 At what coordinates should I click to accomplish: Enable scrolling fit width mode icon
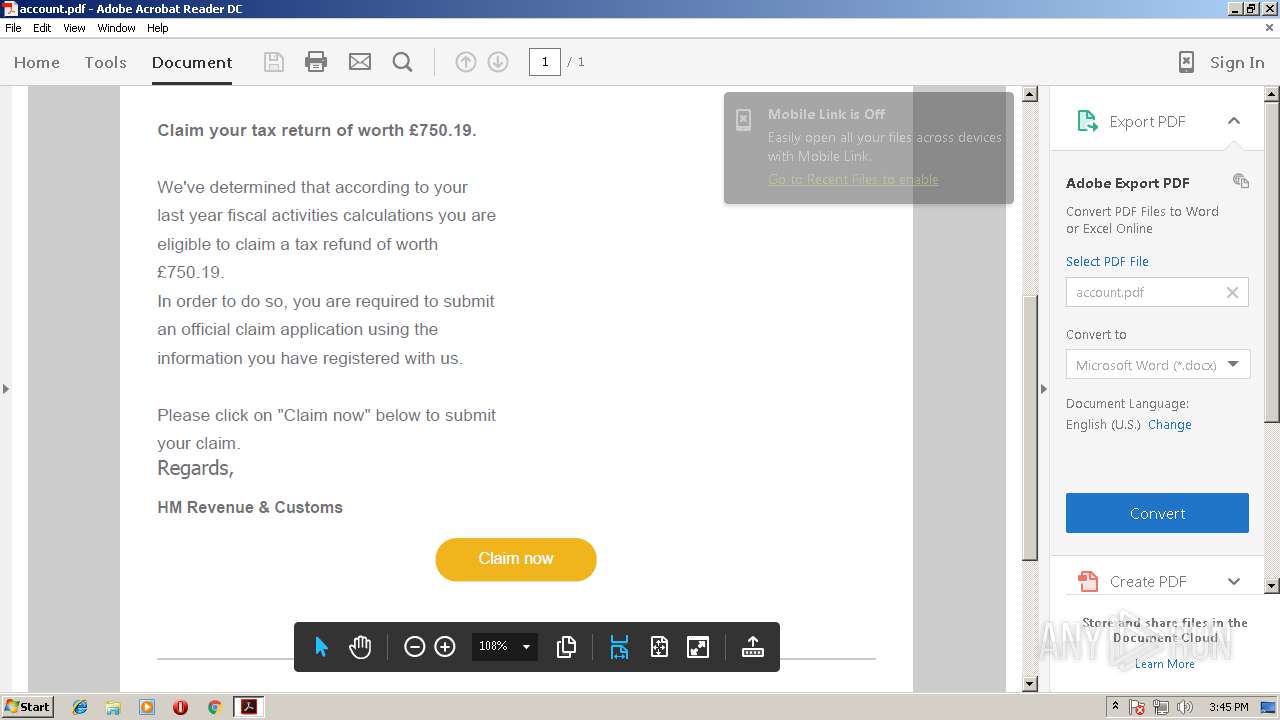619,647
